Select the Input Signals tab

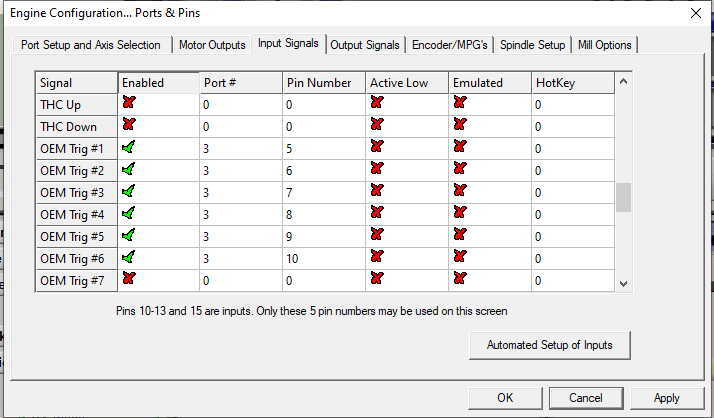click(288, 43)
